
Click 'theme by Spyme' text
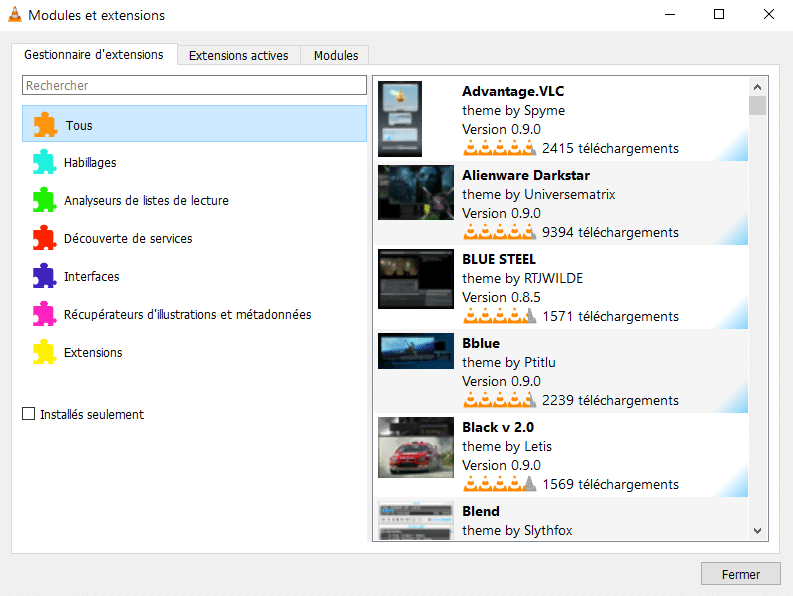click(513, 110)
